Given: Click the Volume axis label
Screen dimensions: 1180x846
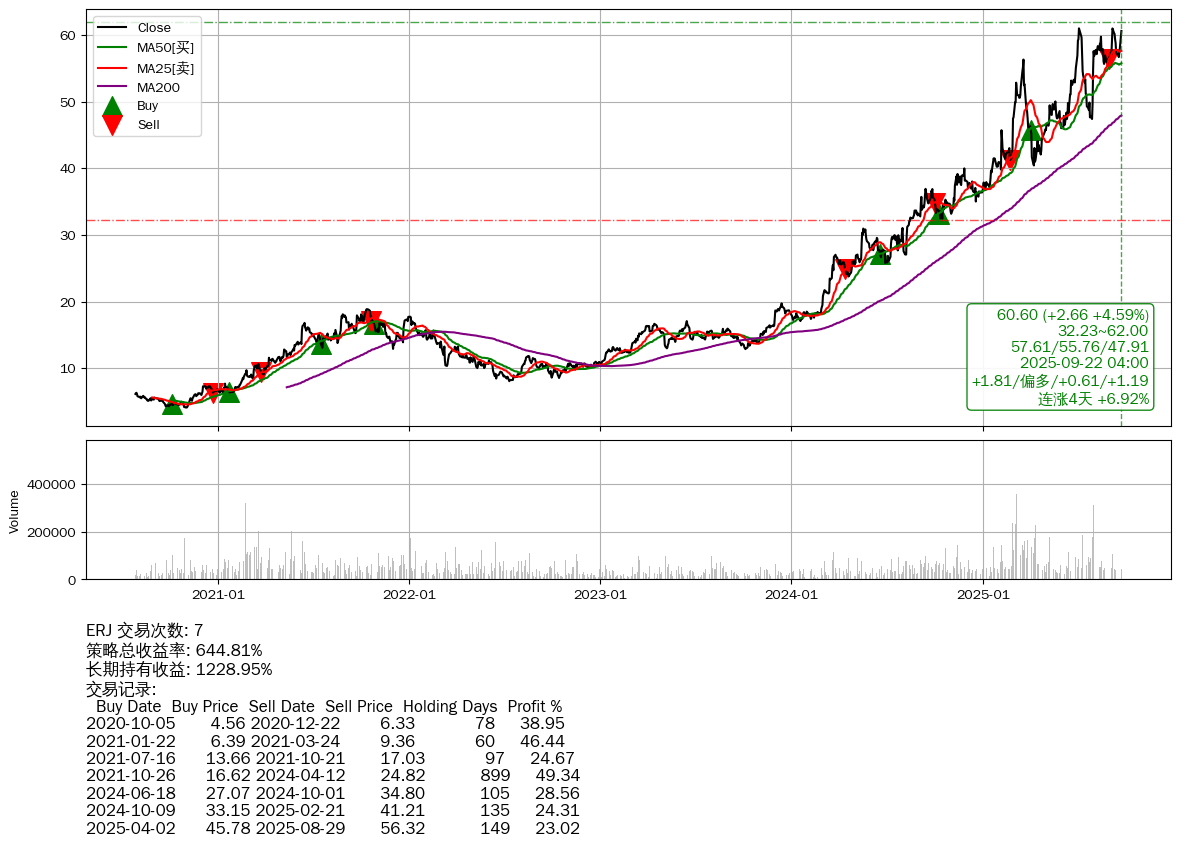Looking at the screenshot, I should tap(14, 510).
